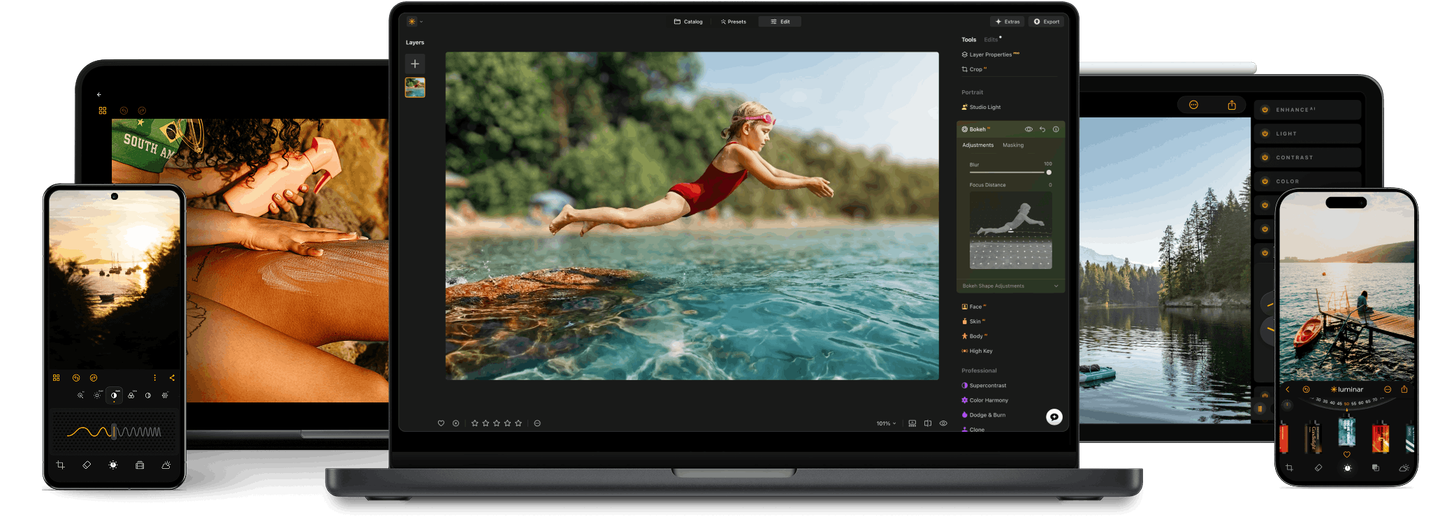The width and height of the screenshot is (1440, 531).
Task: Add a new layer with plus button
Action: 415,63
